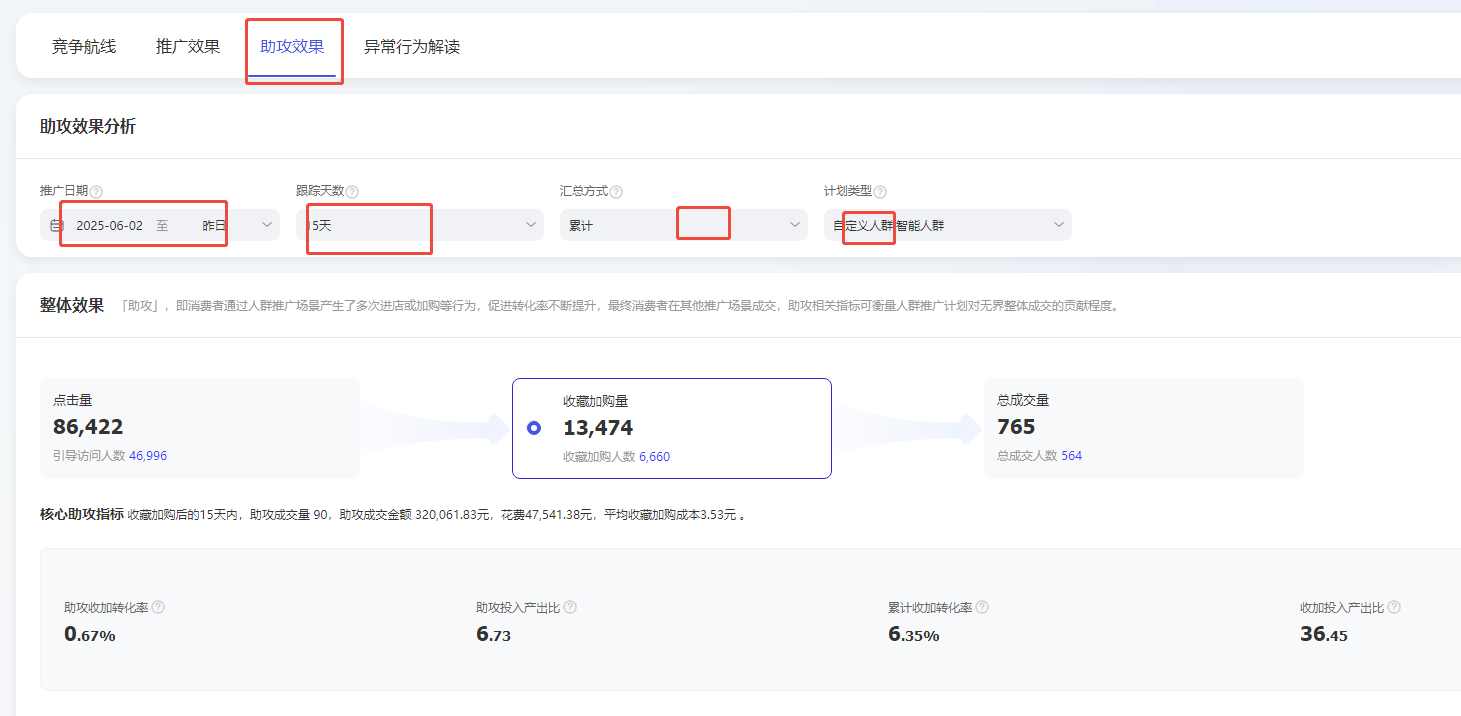Click question mark icon beside 汇总方式
The width and height of the screenshot is (1461, 716).
[616, 192]
